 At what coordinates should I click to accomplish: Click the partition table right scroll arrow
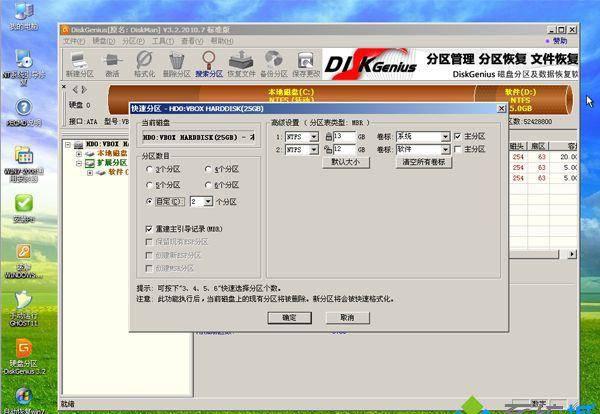tap(572, 254)
